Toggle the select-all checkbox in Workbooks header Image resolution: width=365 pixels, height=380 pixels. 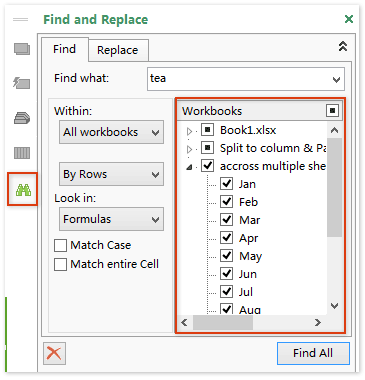click(x=332, y=110)
